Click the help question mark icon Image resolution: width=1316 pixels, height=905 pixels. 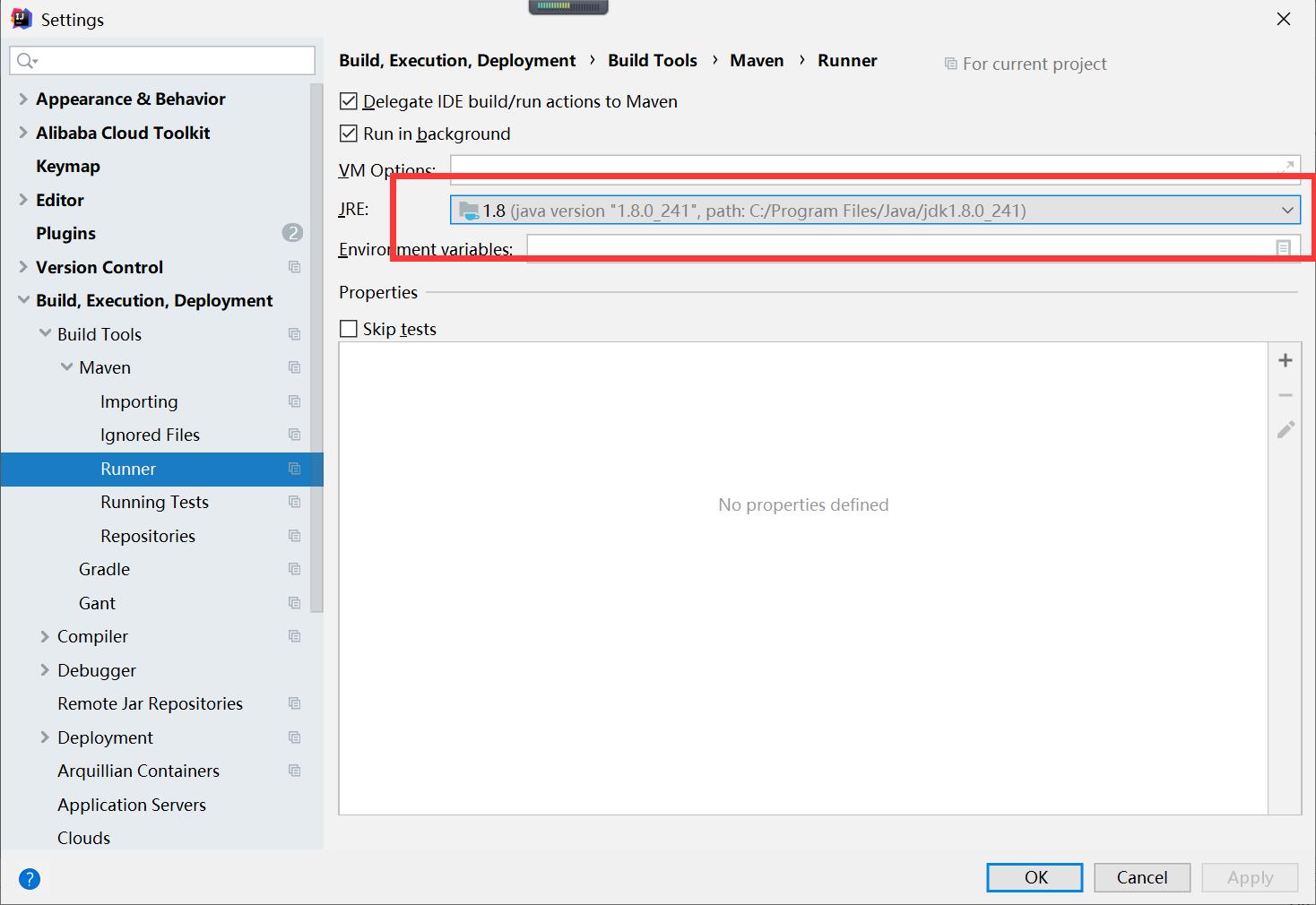30,879
